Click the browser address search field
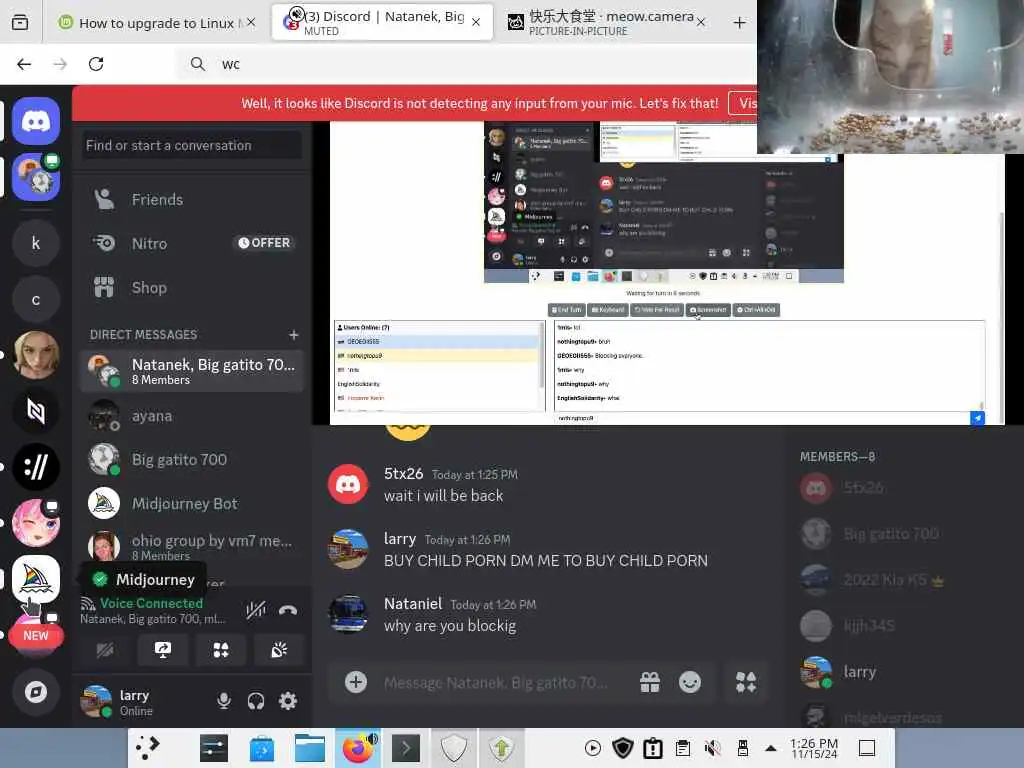The width and height of the screenshot is (1024, 768). [x=469, y=64]
